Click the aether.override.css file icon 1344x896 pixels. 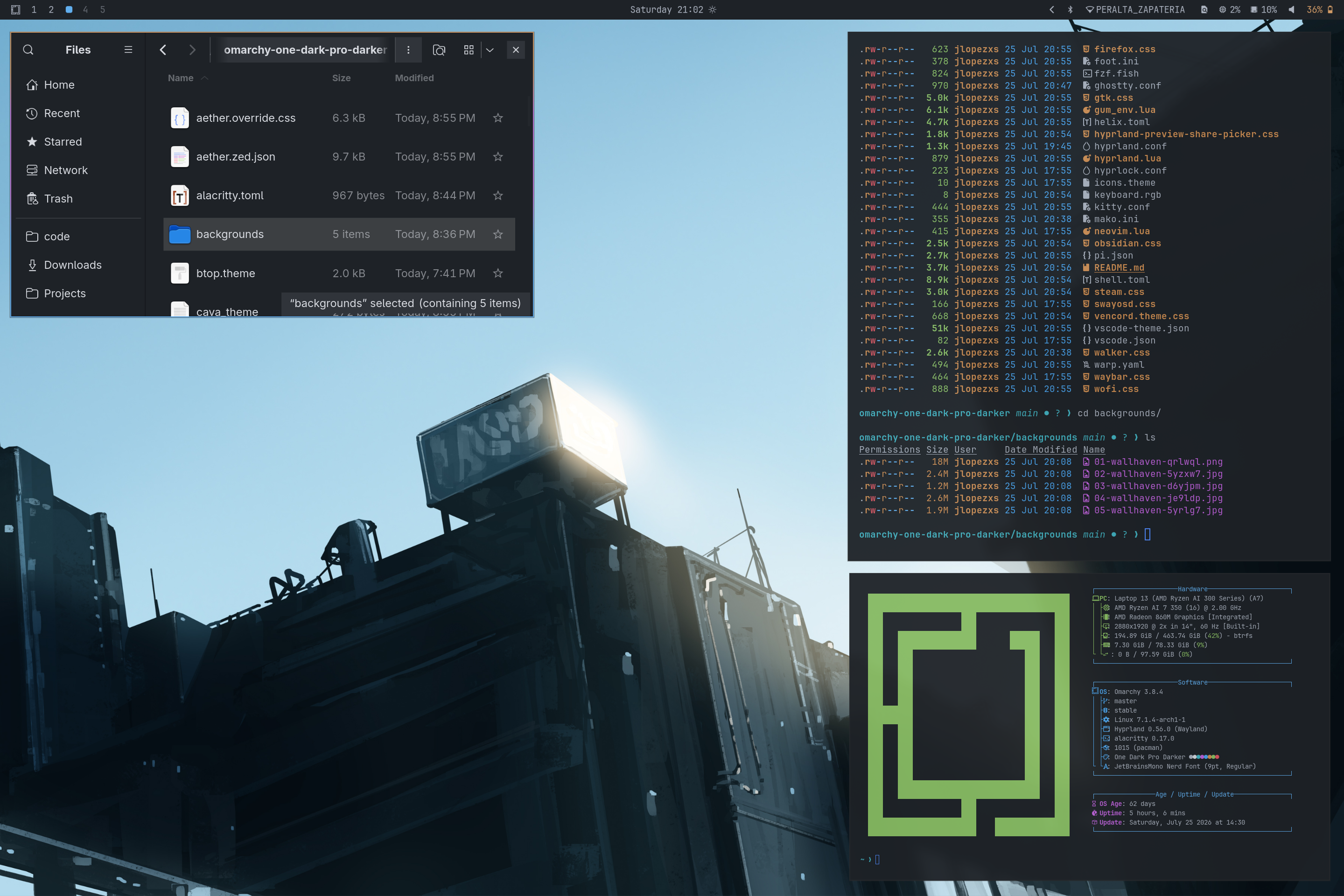[179, 118]
